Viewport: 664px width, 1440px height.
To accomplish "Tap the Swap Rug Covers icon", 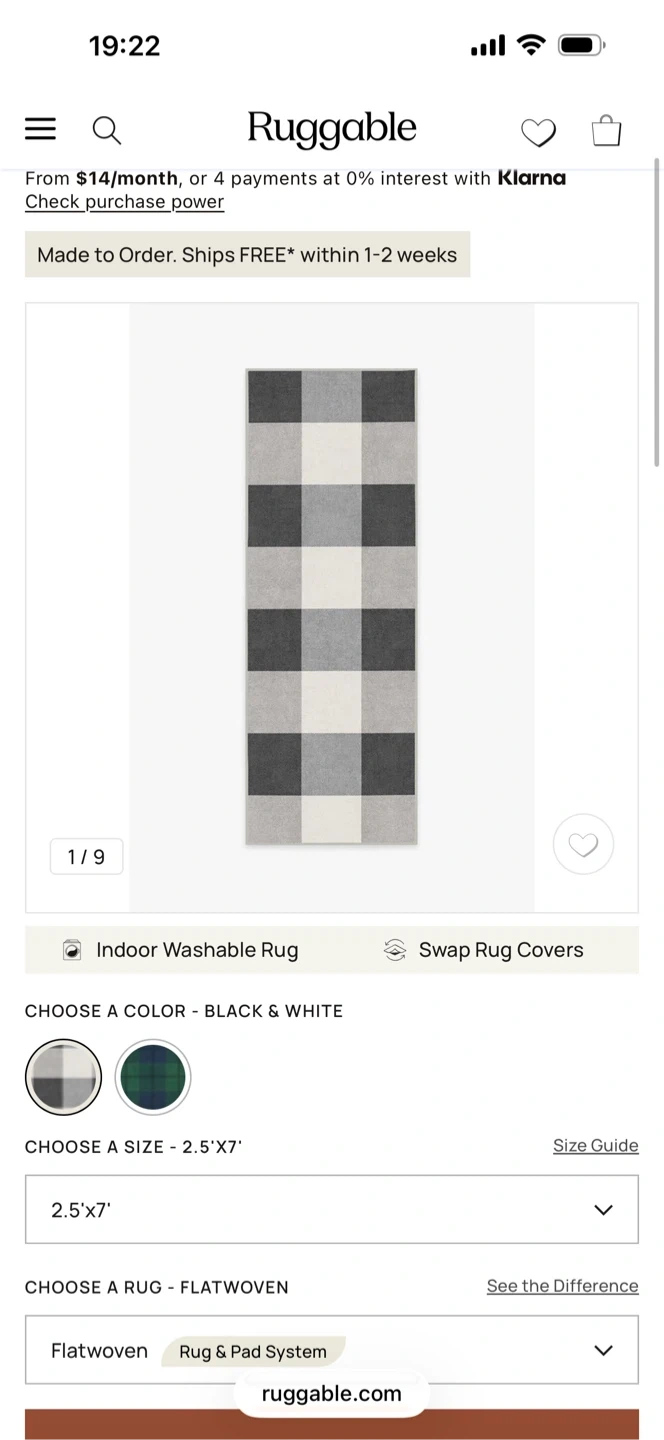I will tap(395, 950).
